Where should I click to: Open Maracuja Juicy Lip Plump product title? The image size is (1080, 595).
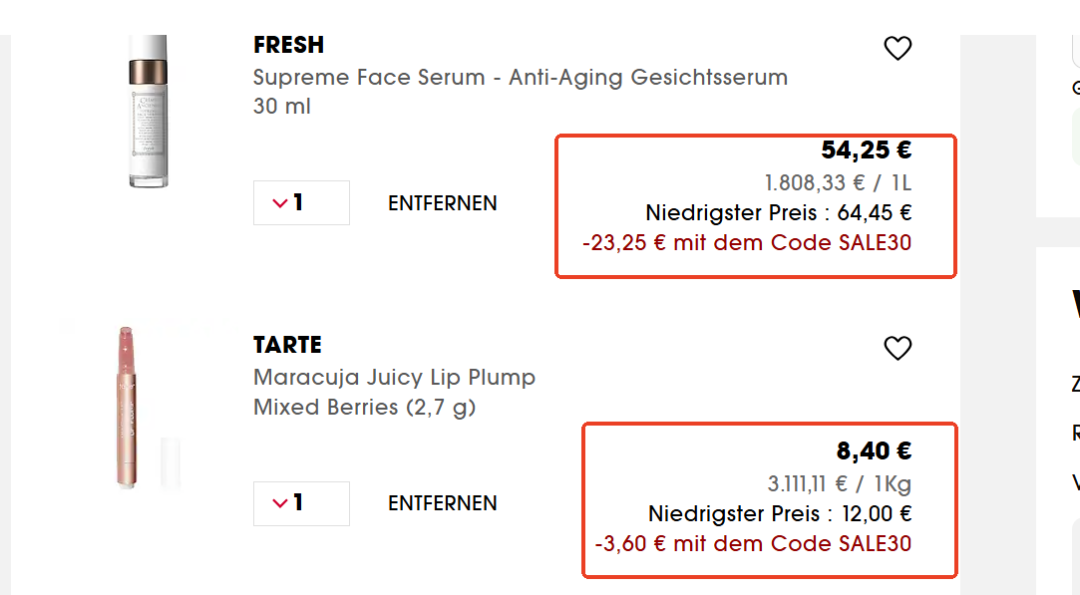point(394,377)
